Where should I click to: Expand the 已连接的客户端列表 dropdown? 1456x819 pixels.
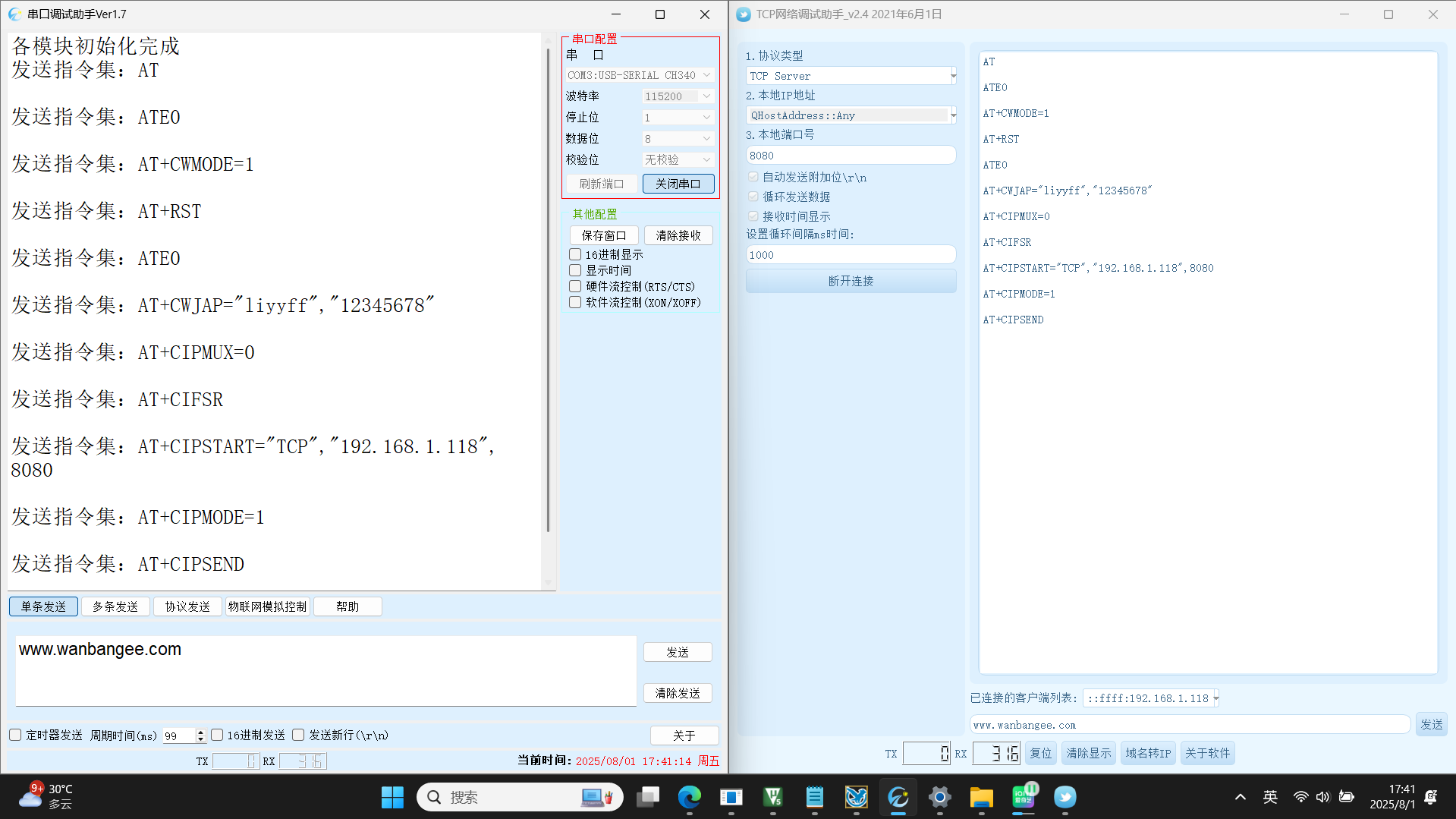coord(1151,698)
